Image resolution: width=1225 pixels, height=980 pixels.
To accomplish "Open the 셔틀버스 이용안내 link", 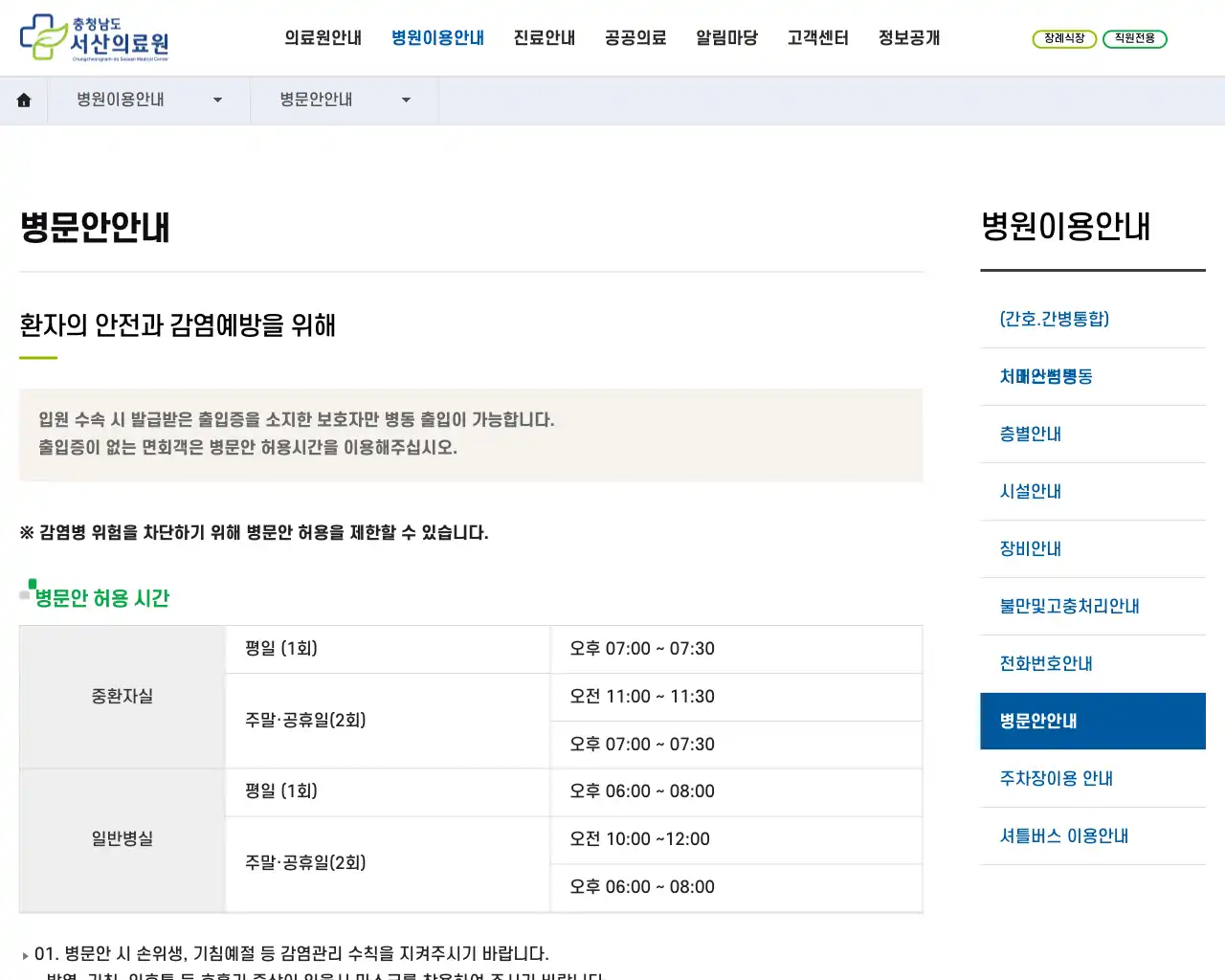I will tap(1093, 835).
